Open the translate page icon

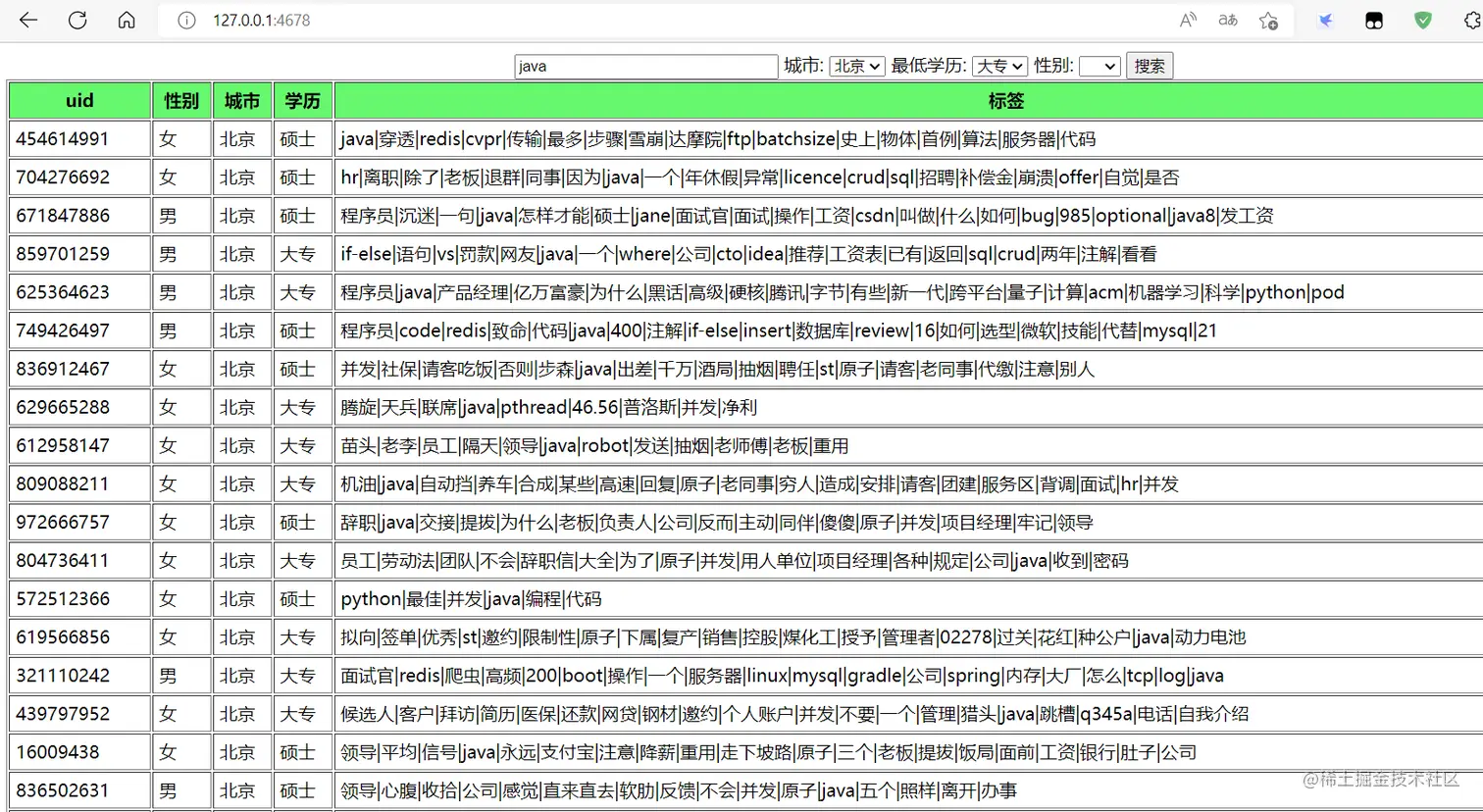coord(1228,20)
